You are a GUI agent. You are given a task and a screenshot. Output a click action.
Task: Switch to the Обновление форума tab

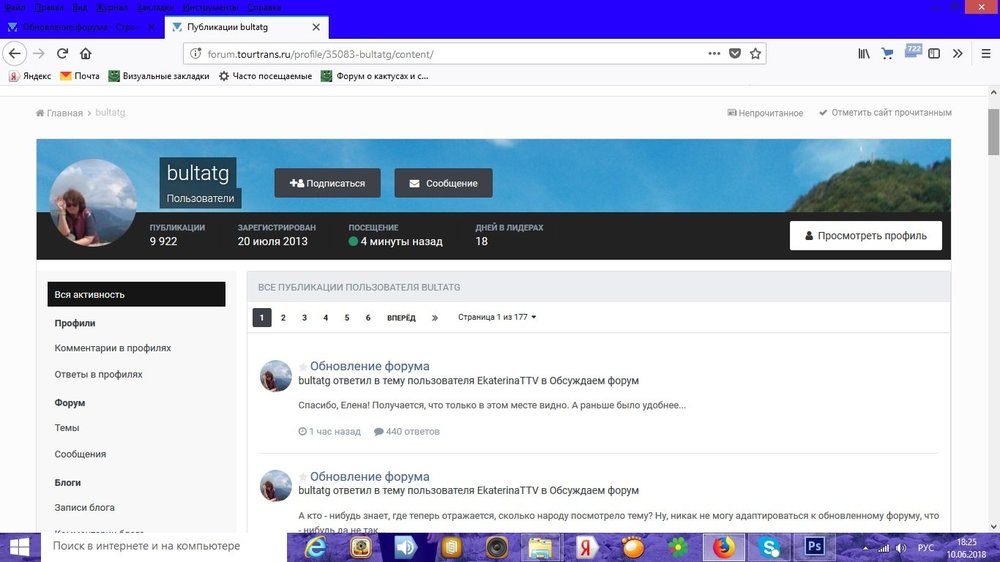(x=80, y=27)
